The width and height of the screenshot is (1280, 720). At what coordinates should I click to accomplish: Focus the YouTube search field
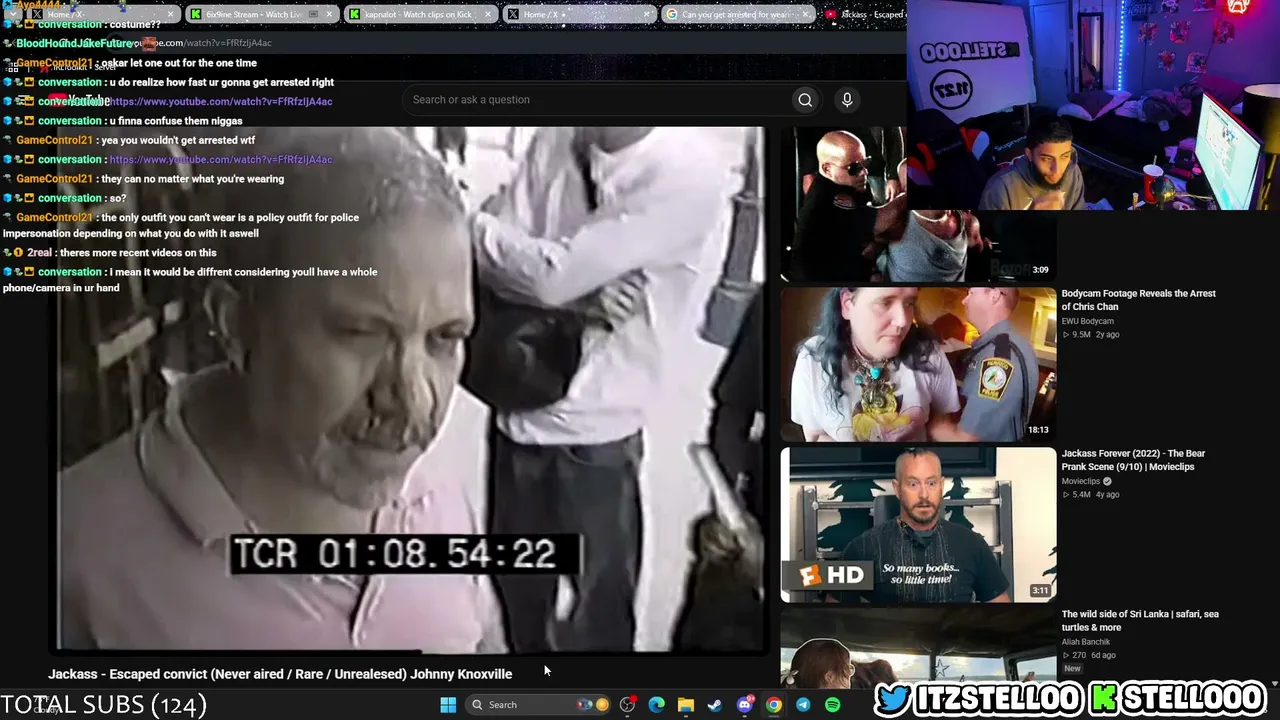tap(596, 100)
